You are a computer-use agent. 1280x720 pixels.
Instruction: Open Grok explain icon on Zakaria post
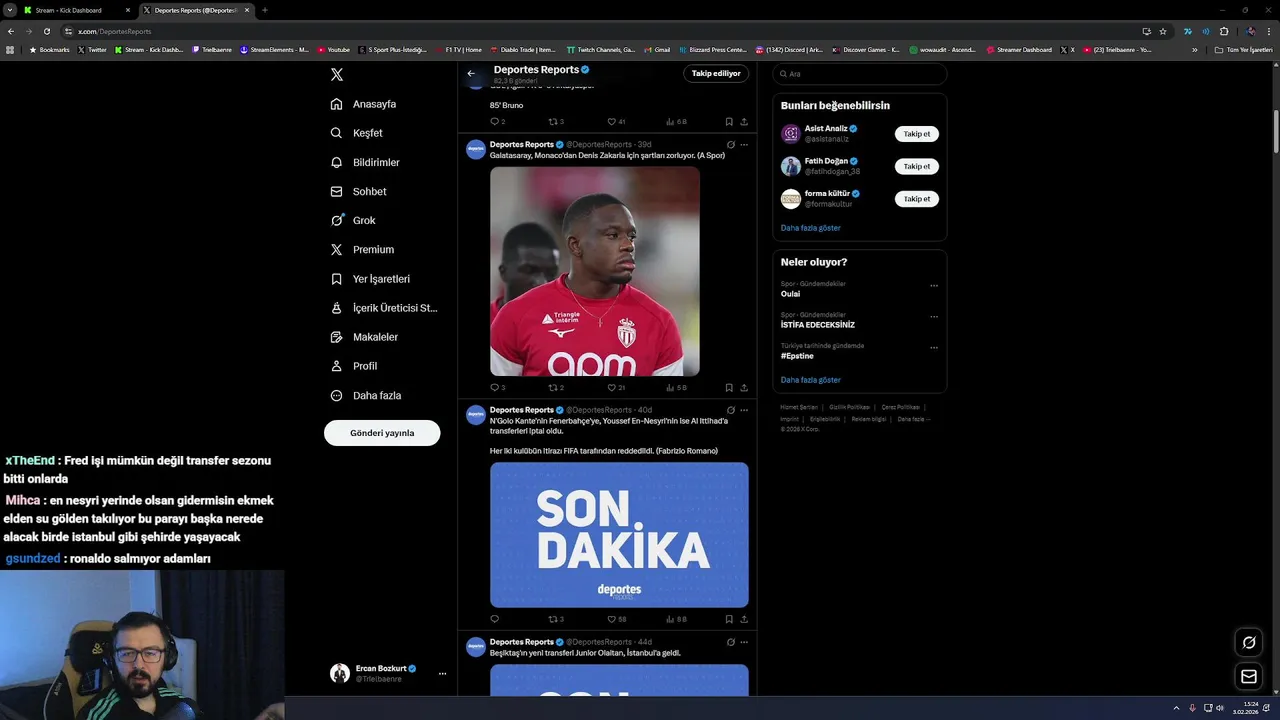tap(731, 145)
